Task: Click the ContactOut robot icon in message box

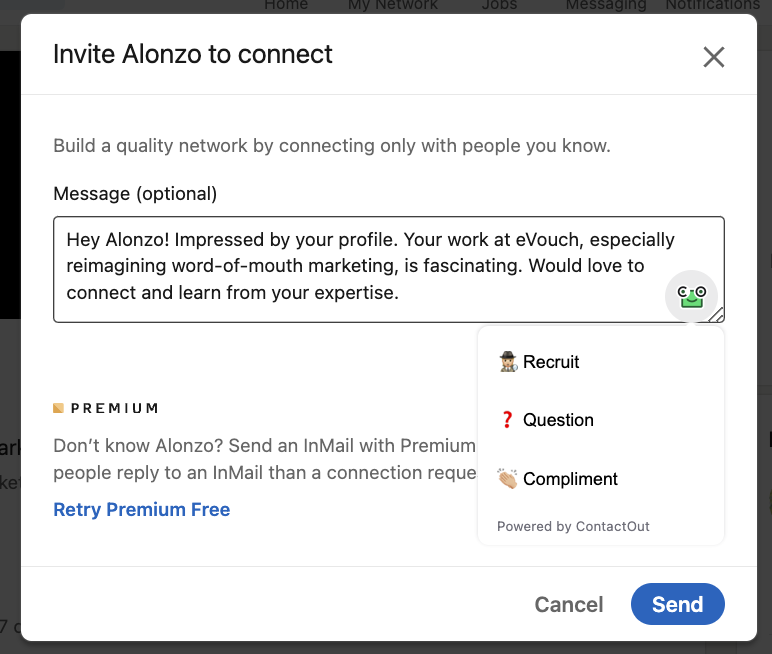Action: (691, 296)
